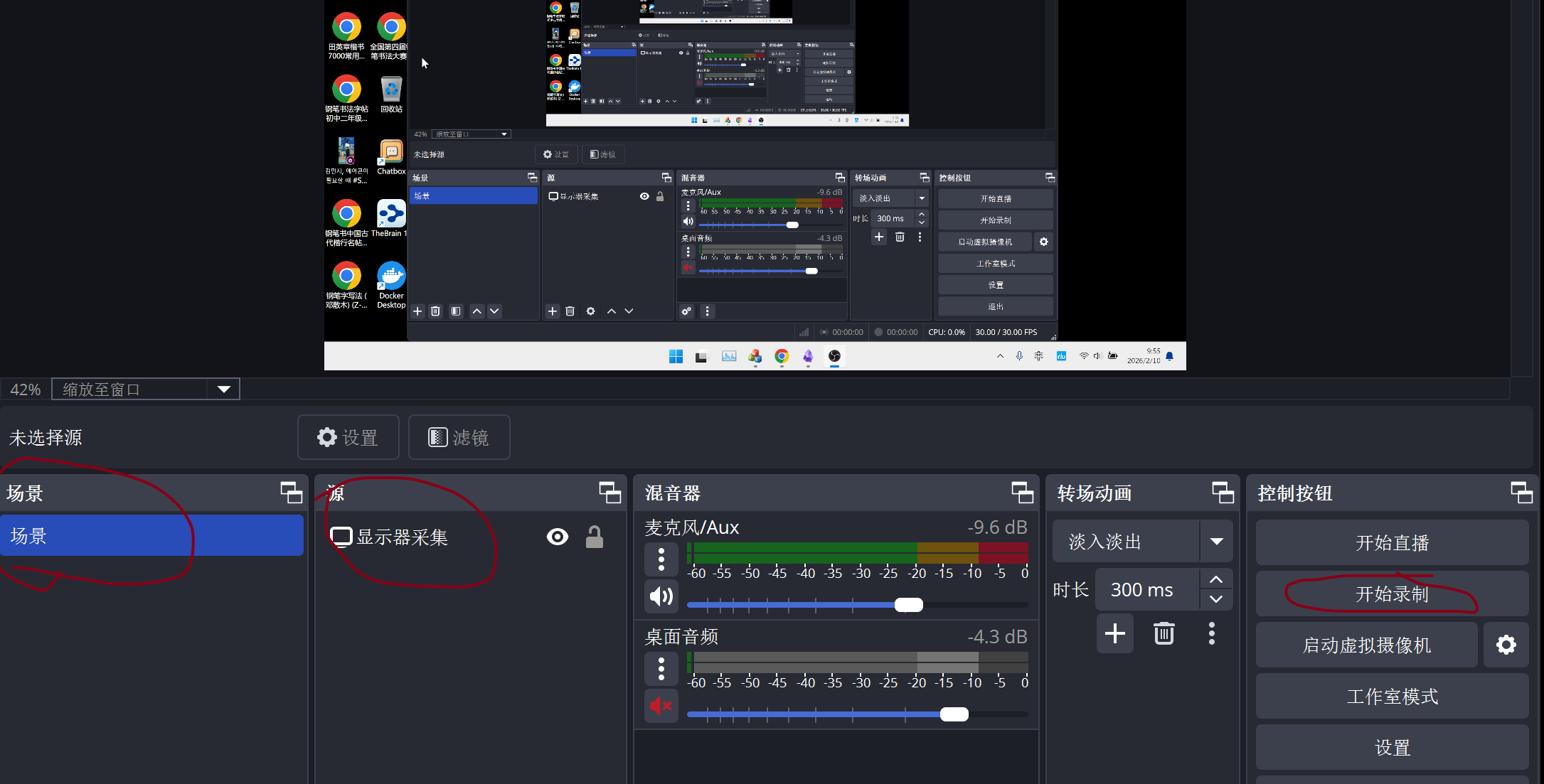Select 场景 item in scenes list
Image resolution: width=1544 pixels, height=784 pixels.
[151, 536]
